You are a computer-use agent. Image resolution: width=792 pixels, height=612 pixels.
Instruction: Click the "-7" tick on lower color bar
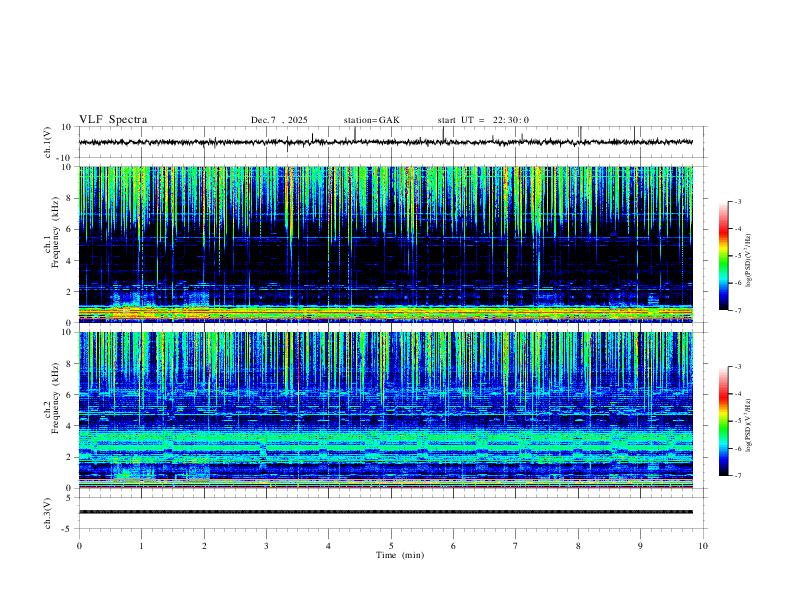737,476
